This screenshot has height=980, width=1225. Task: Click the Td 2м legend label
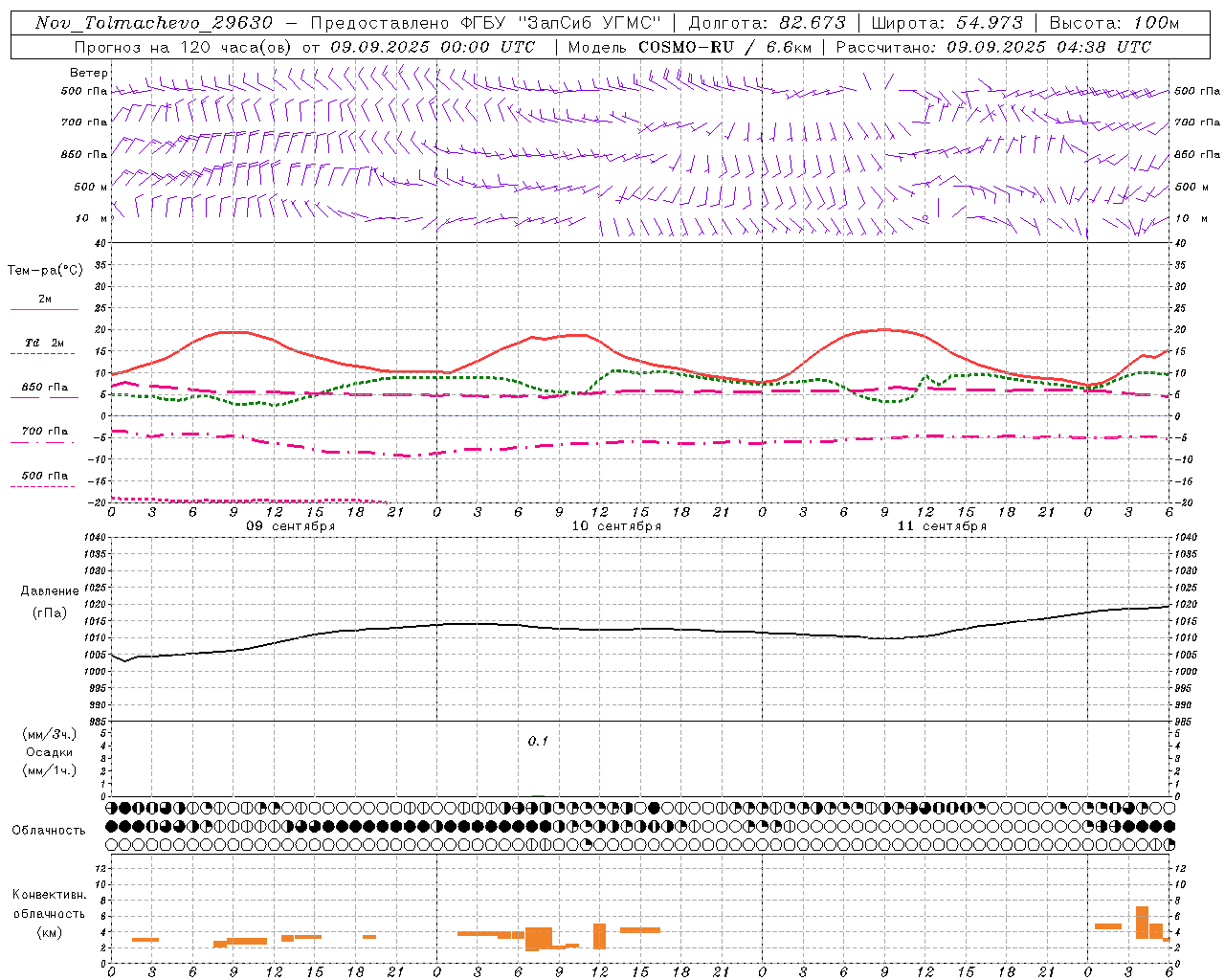point(44,343)
